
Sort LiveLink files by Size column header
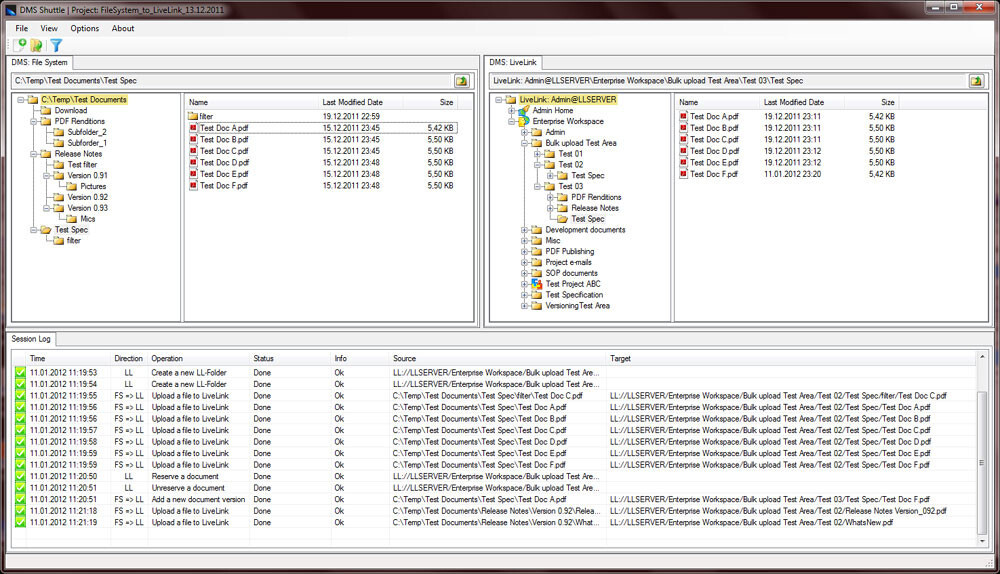point(872,102)
